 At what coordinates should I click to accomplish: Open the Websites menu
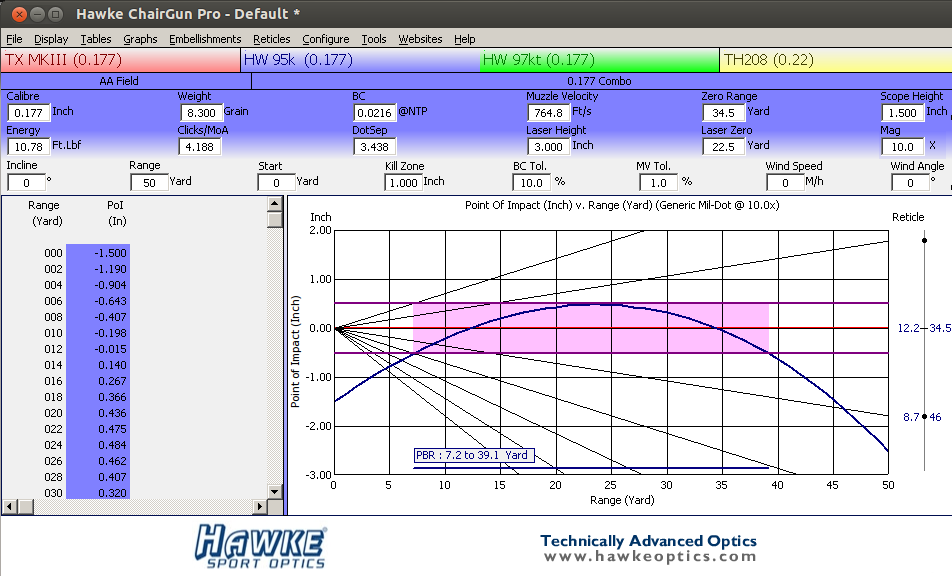tap(420, 39)
